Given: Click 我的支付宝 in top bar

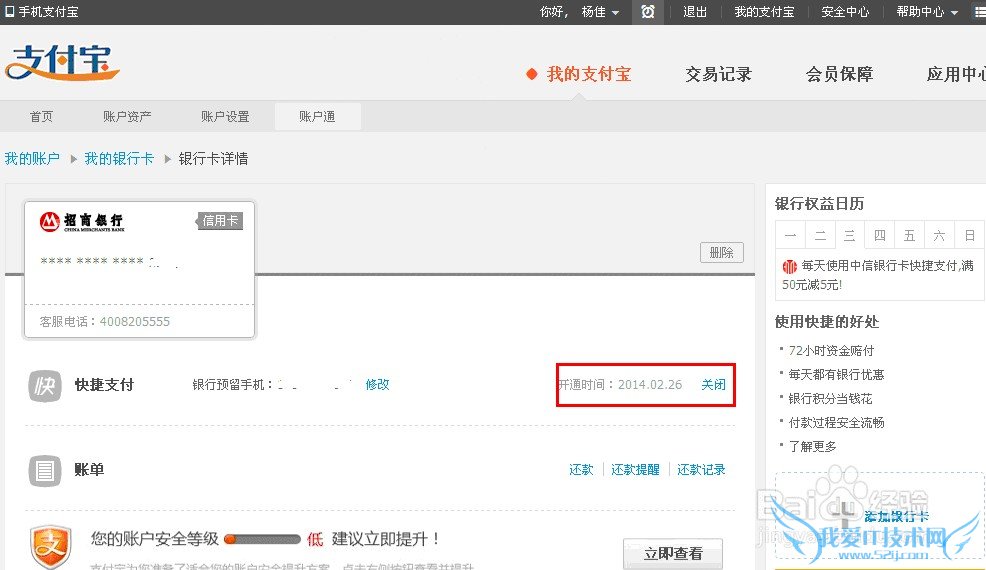Looking at the screenshot, I should click(x=764, y=12).
